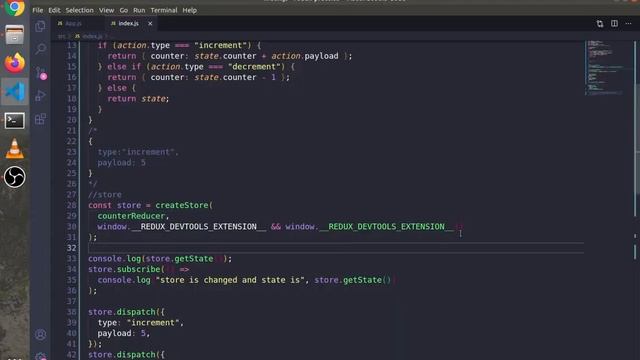
Task: Open the Accounts menu icon
Action: 40,334
